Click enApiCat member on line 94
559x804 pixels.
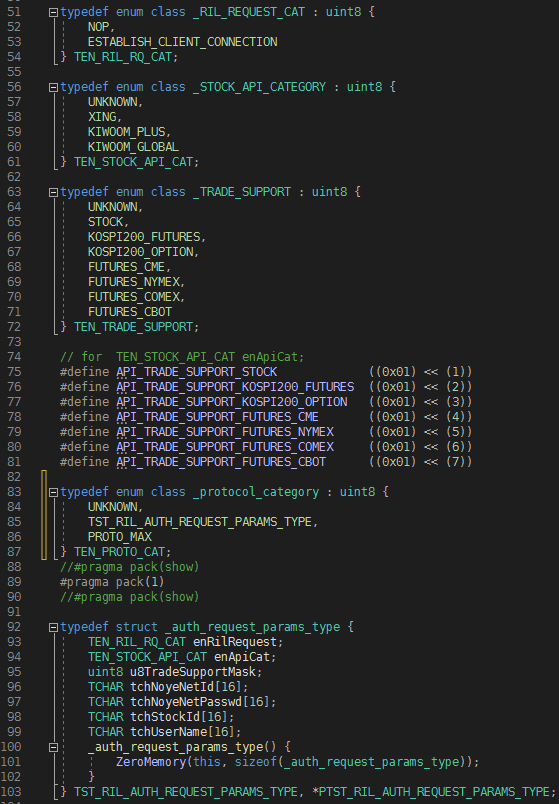(x=242, y=657)
